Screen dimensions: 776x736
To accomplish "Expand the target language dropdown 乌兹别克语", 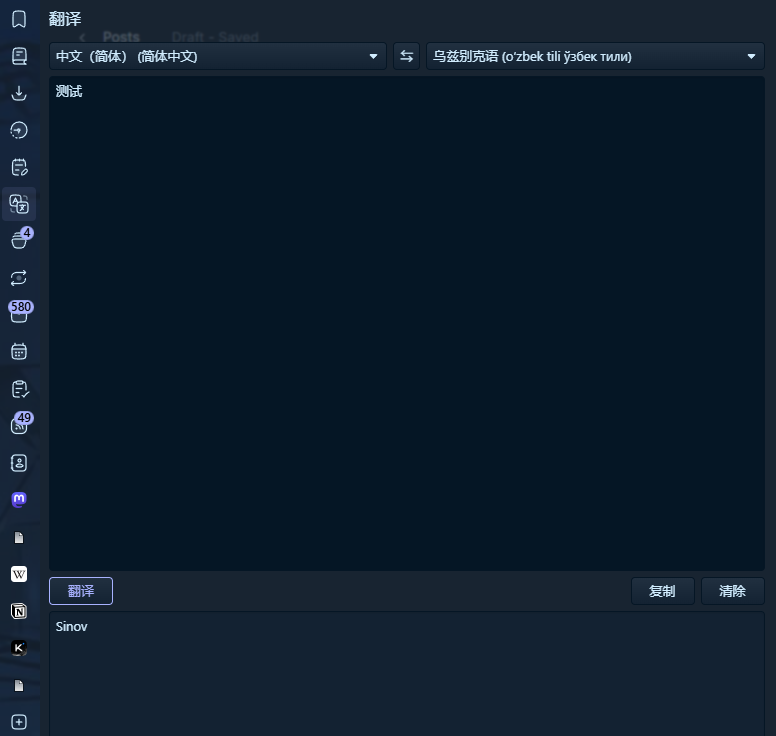I will (x=595, y=56).
